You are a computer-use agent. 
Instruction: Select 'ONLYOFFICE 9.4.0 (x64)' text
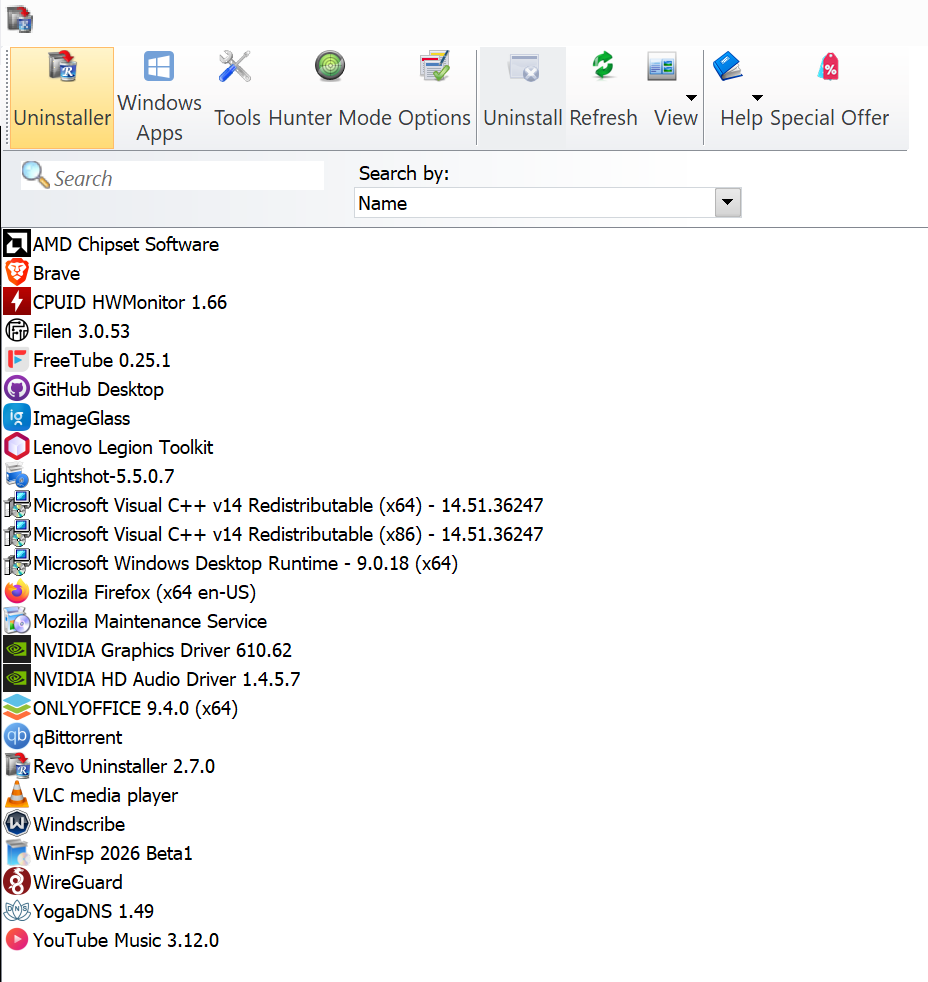pyautogui.click(x=135, y=708)
